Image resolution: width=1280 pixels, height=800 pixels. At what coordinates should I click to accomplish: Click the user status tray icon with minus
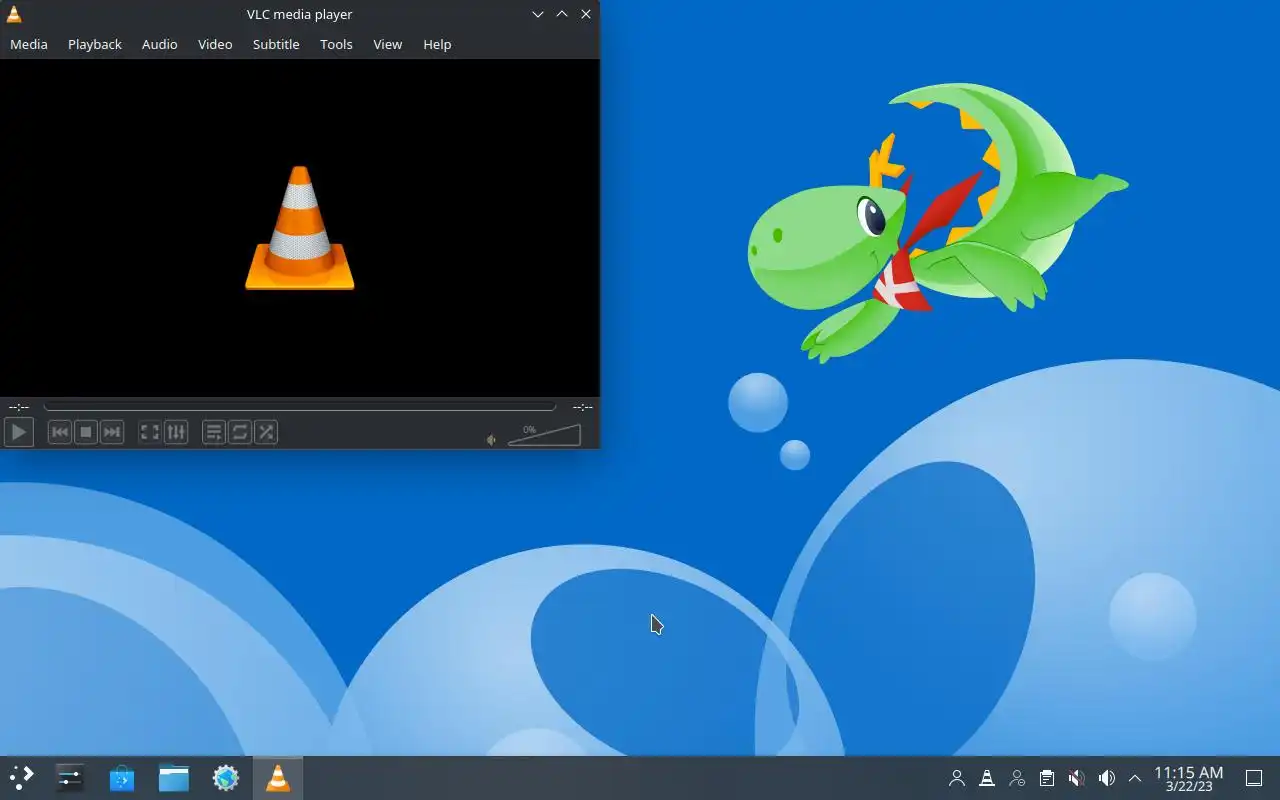click(1017, 778)
